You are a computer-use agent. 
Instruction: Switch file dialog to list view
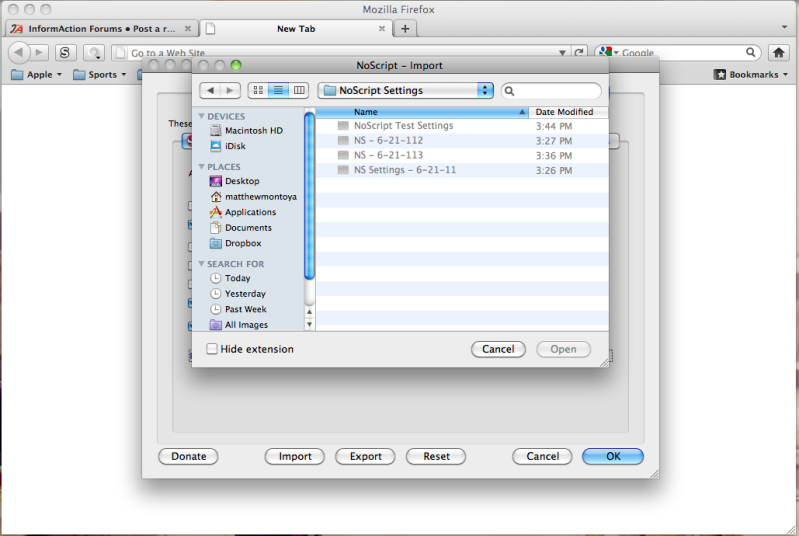click(x=278, y=91)
